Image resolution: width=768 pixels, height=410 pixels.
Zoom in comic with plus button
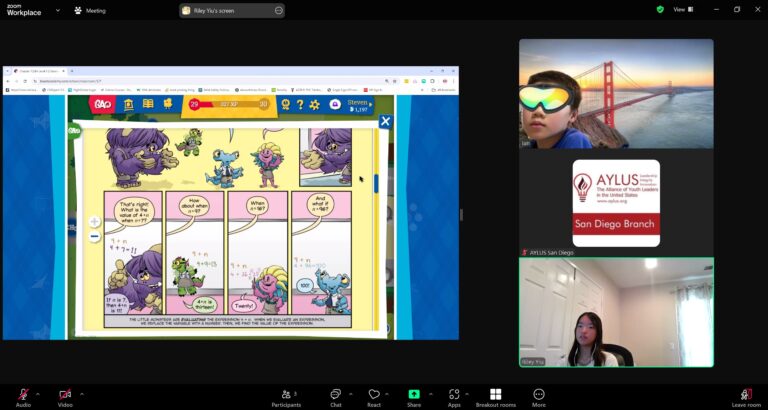95,222
